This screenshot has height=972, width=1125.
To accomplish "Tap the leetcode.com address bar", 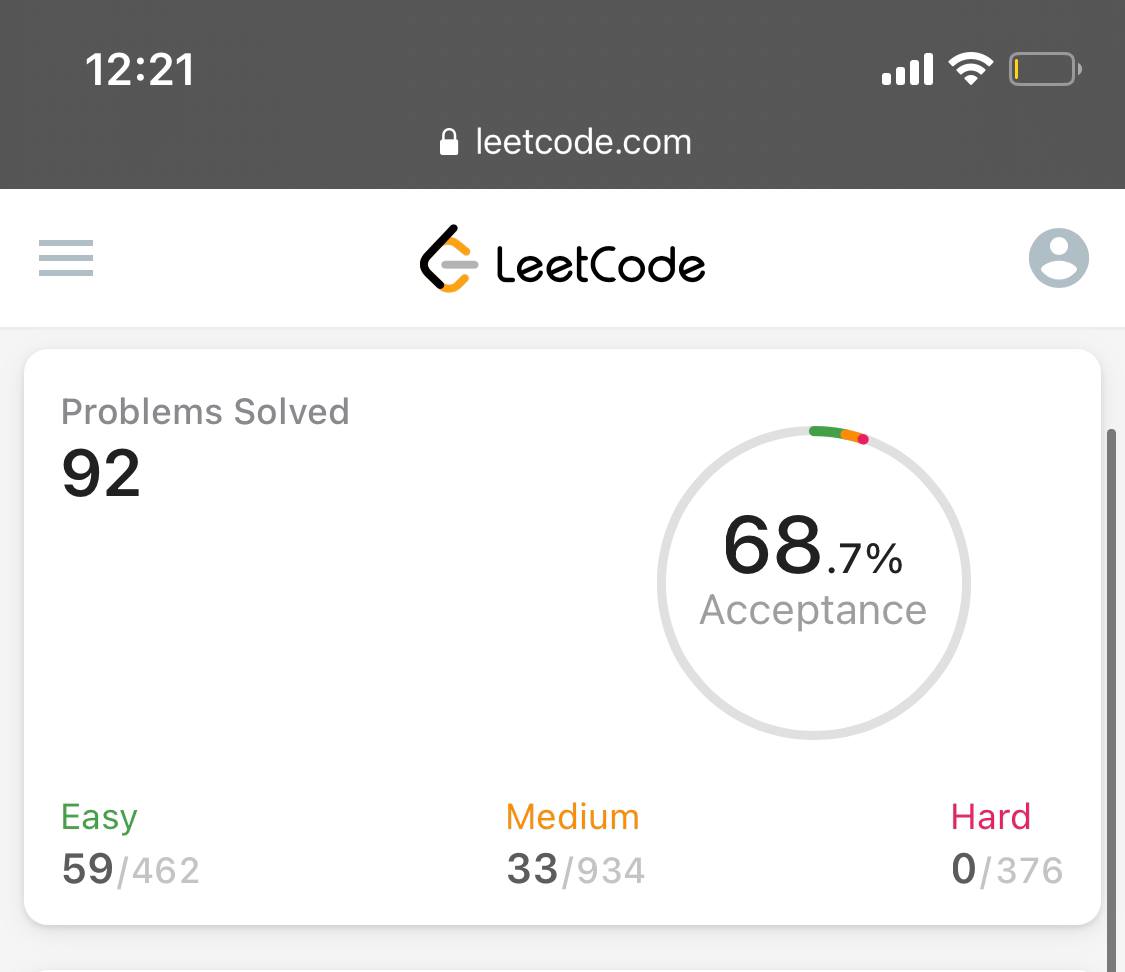I will pos(565,142).
